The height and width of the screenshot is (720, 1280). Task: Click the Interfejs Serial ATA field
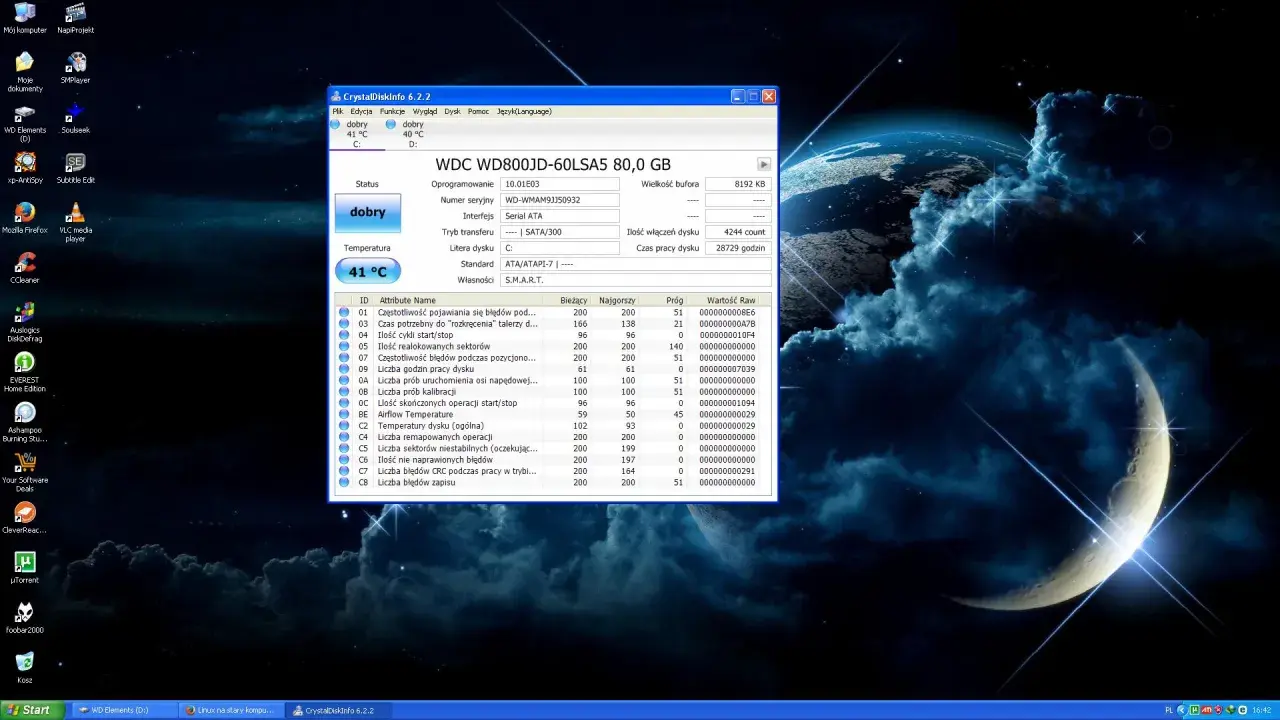560,216
